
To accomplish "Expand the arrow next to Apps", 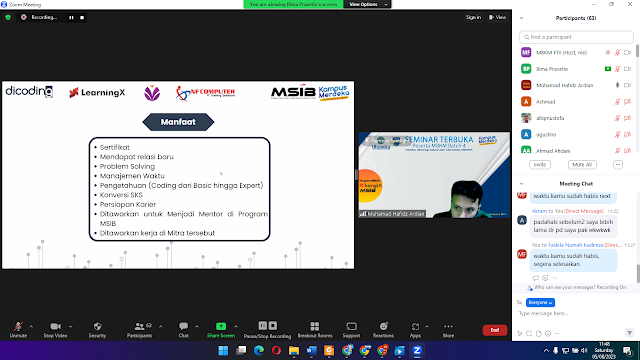I will 427,327.
